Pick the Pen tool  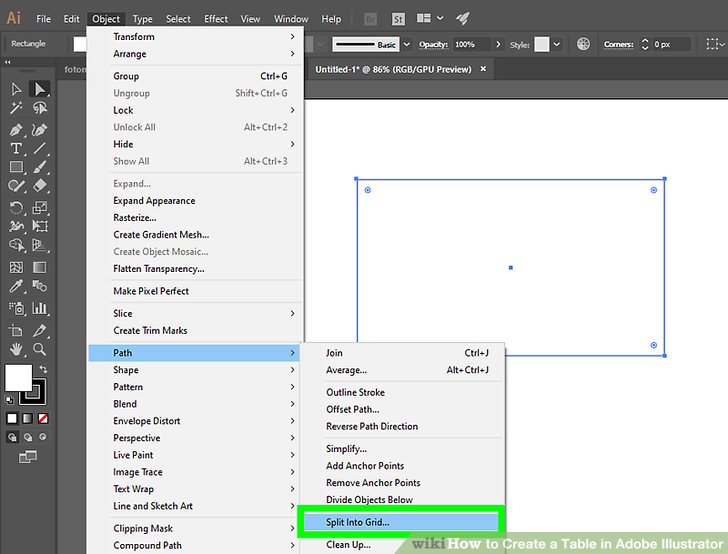[x=17, y=130]
